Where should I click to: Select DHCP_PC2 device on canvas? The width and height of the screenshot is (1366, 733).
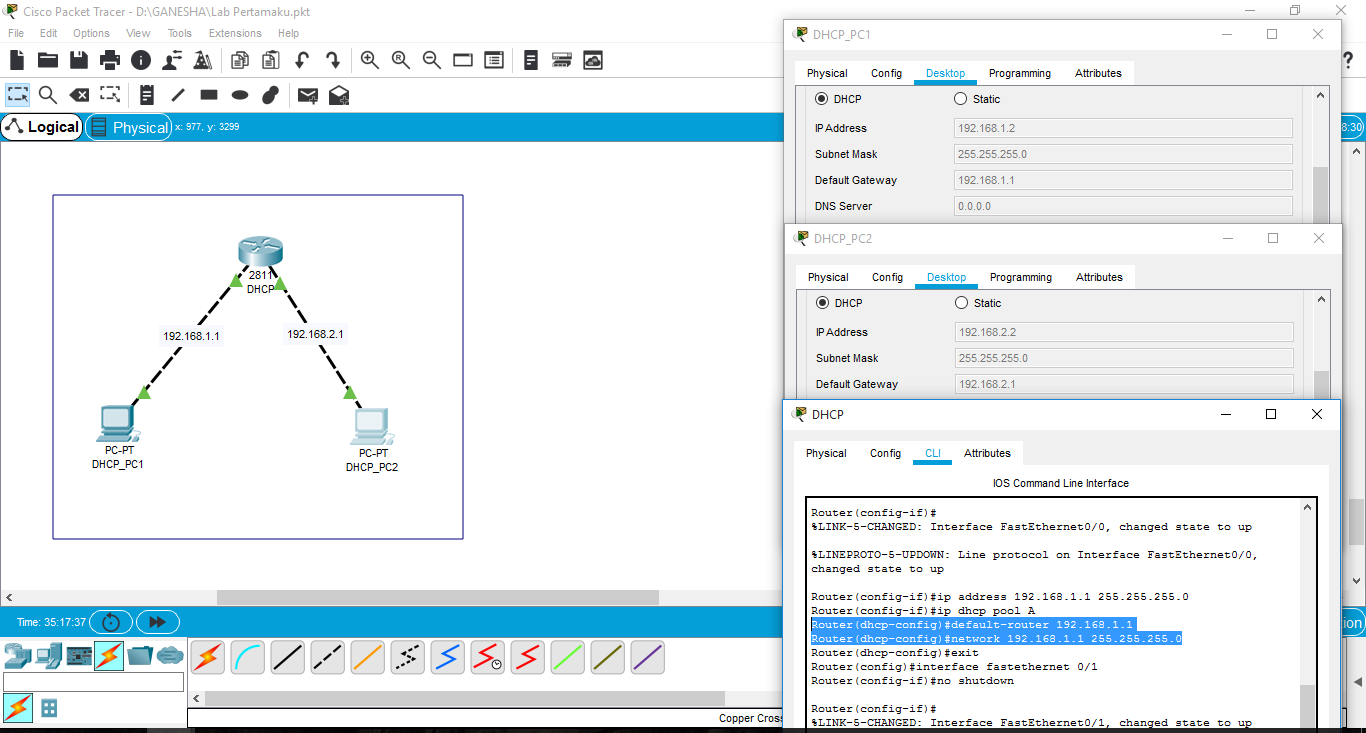372,427
